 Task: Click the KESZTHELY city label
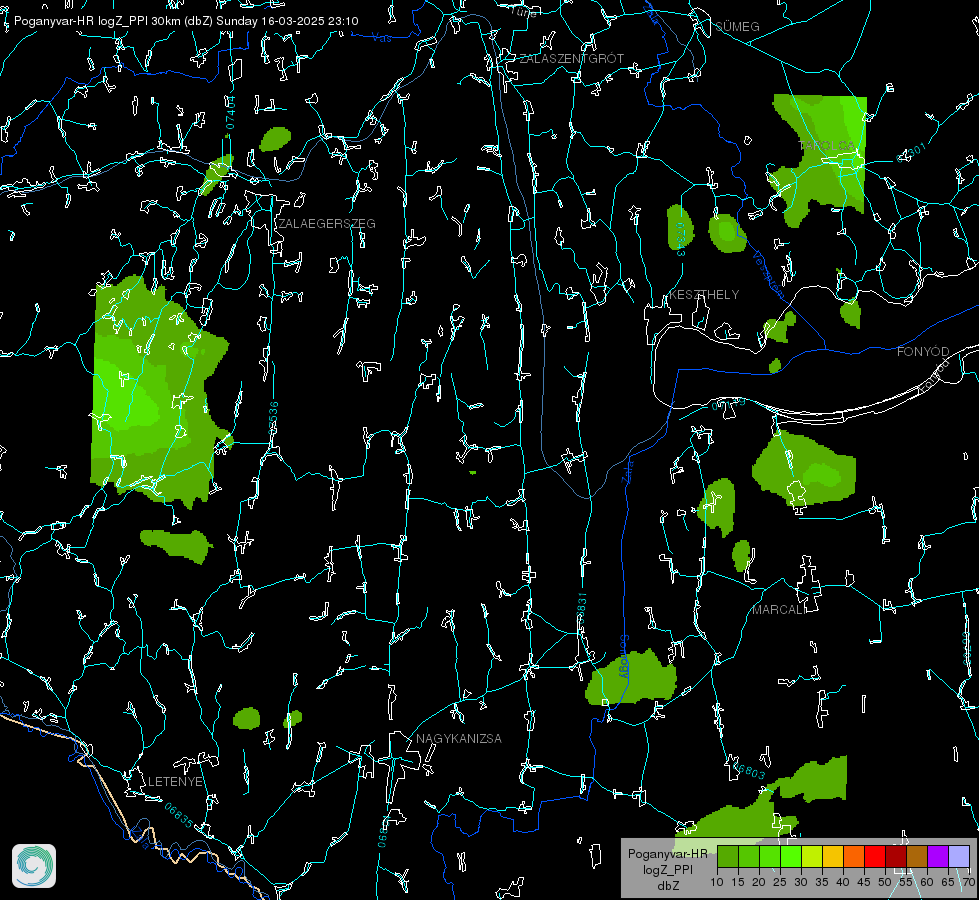[x=704, y=295]
